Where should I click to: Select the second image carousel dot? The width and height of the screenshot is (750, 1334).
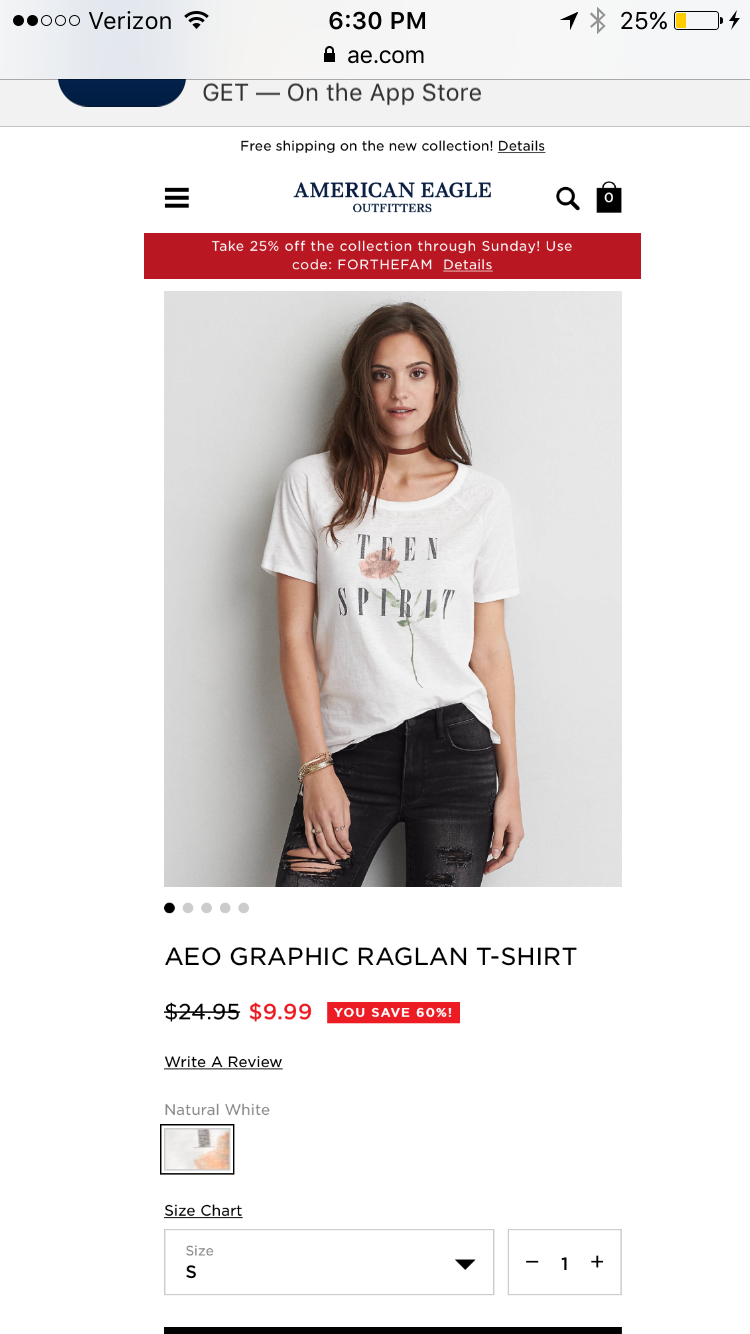click(188, 908)
